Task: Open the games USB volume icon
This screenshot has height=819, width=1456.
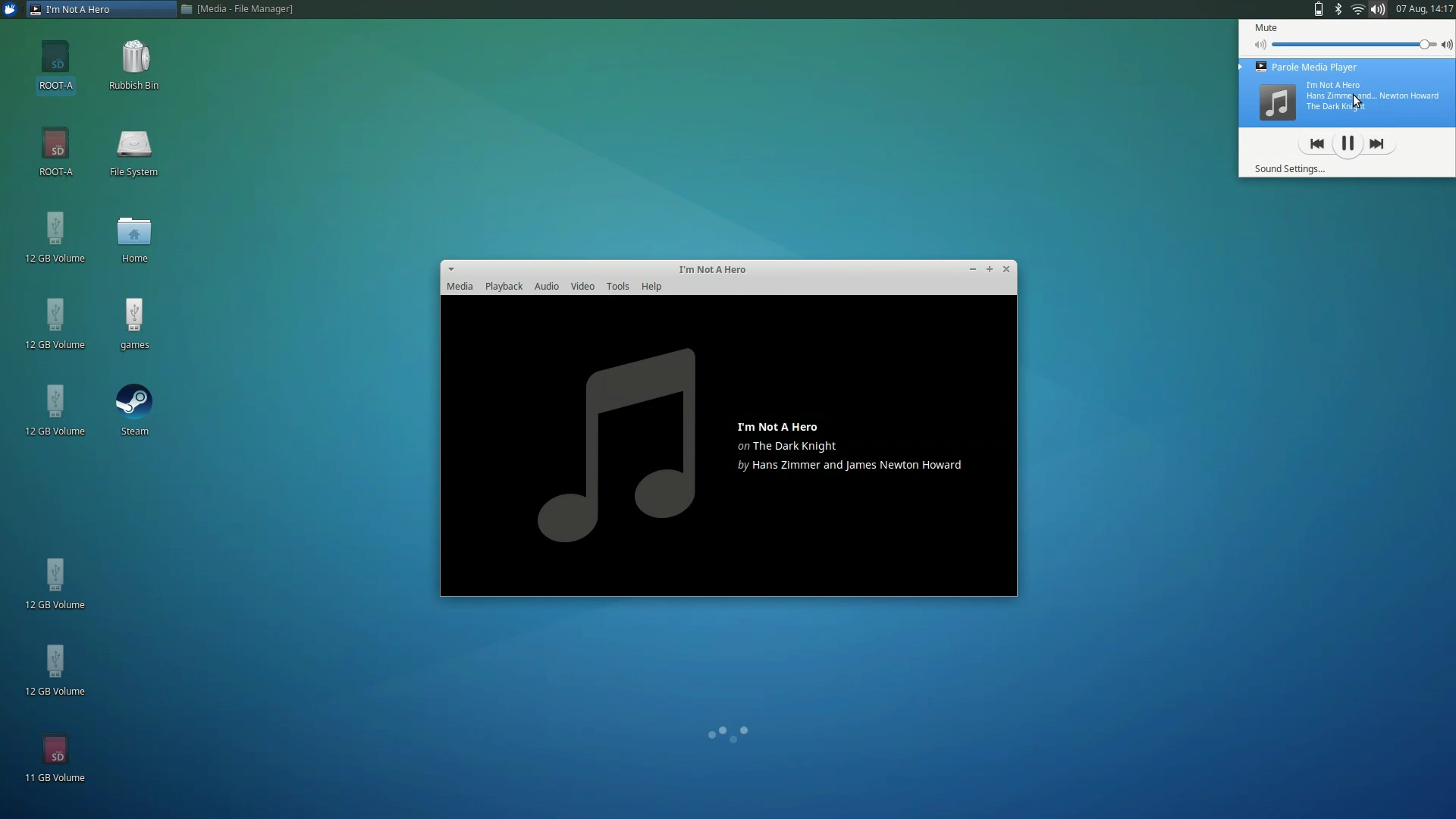Action: coord(134,315)
